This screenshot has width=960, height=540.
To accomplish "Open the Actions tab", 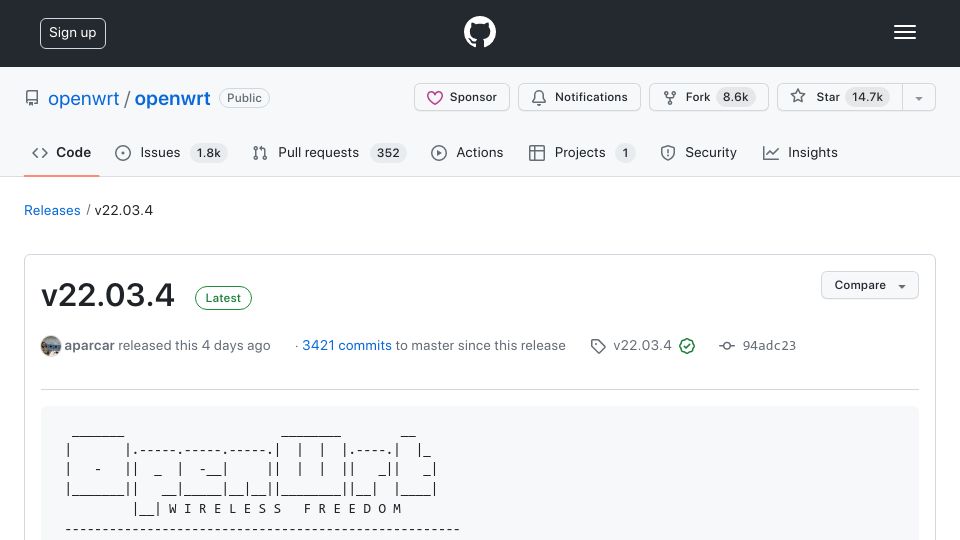I will [x=467, y=152].
